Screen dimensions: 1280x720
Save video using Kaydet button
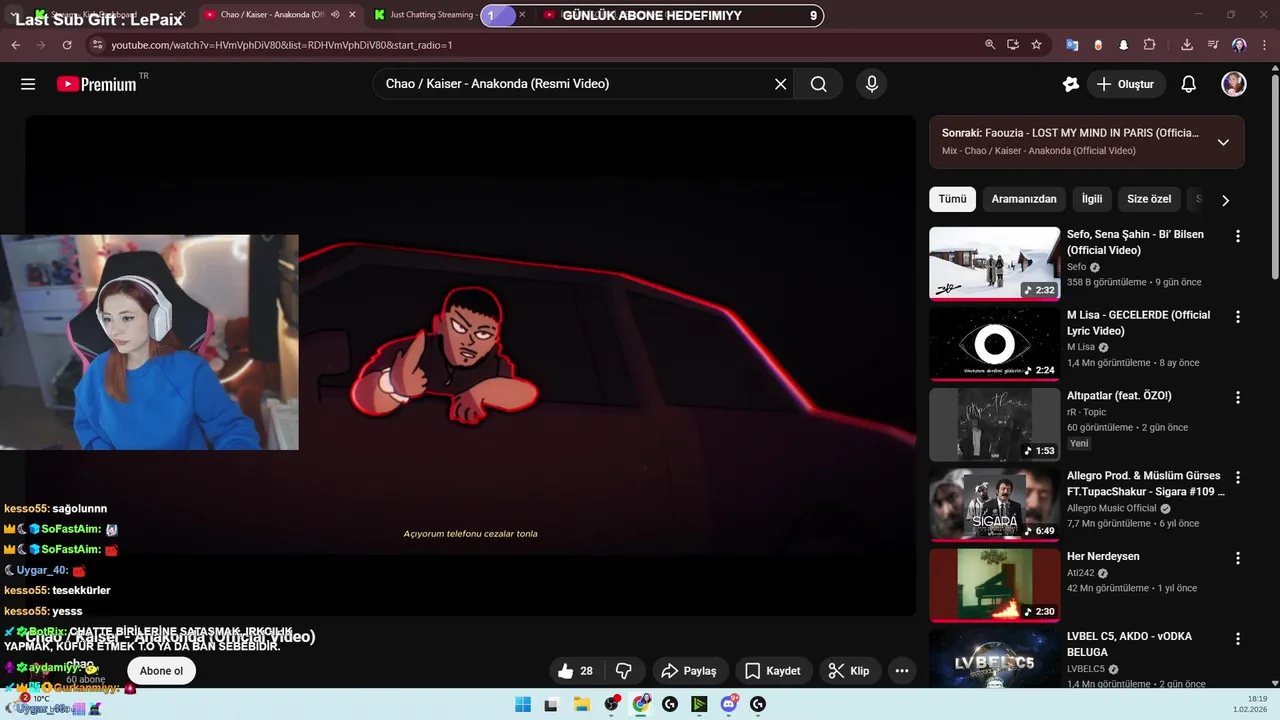click(773, 671)
